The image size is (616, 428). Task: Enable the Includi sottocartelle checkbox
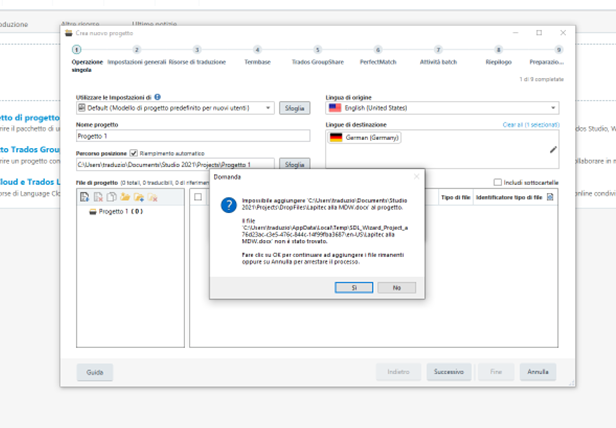click(x=498, y=182)
